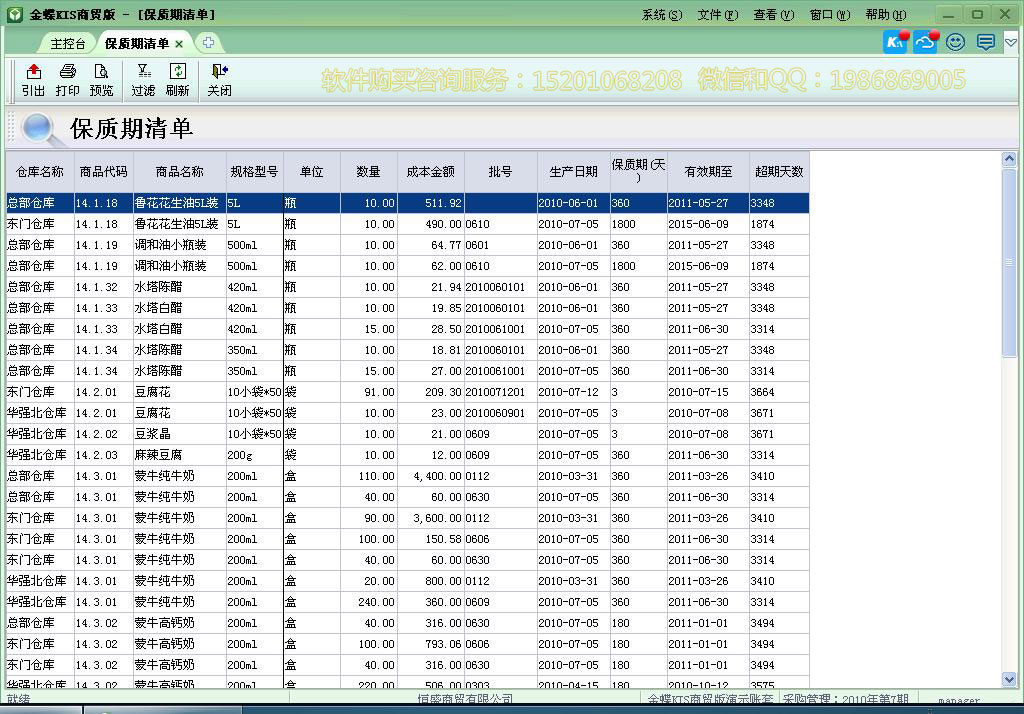This screenshot has height=714, width=1024.
Task: Click the cloud sync icon with notification badge
Action: coord(923,42)
